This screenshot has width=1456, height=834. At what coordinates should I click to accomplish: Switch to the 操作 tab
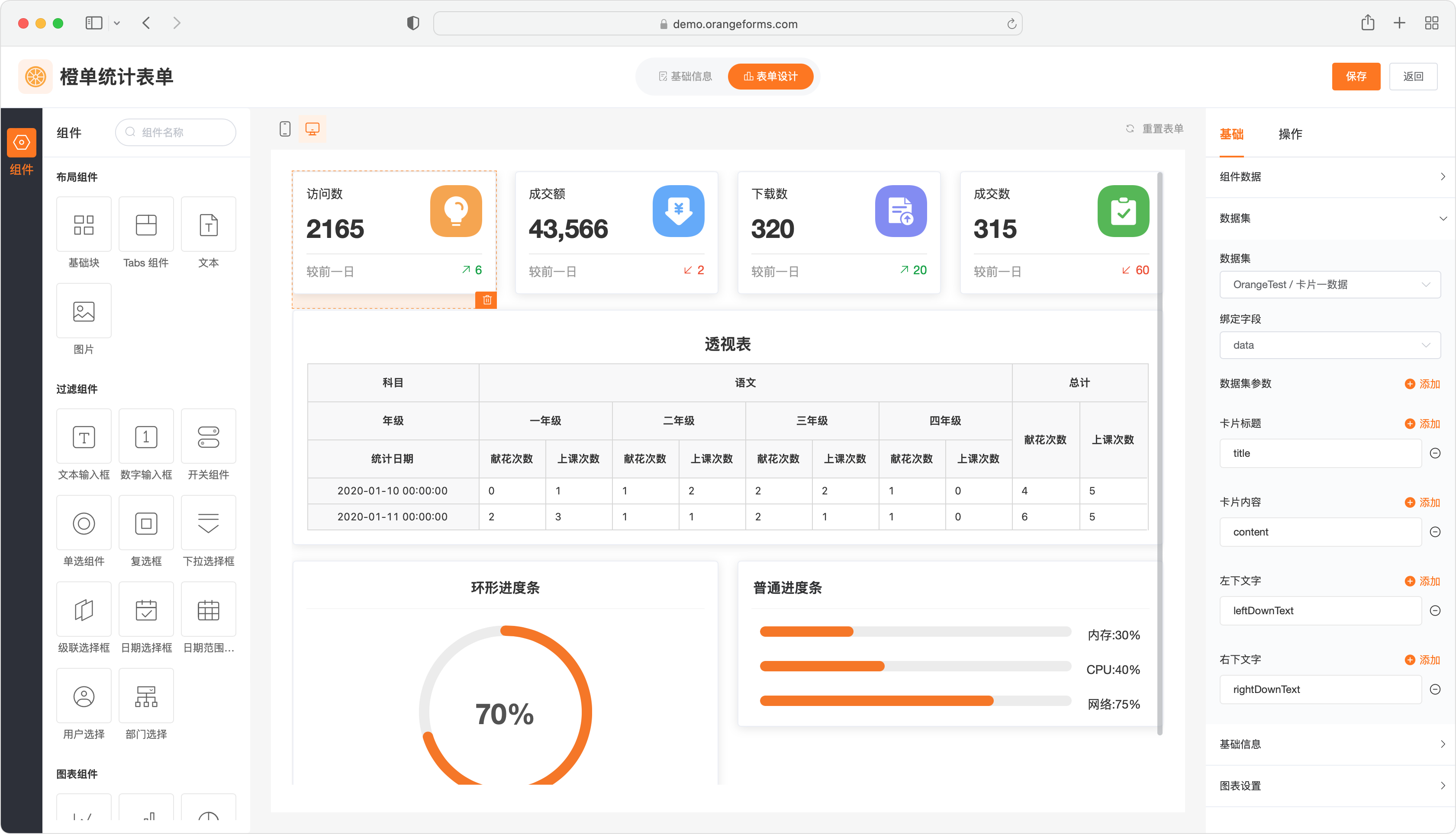1290,134
